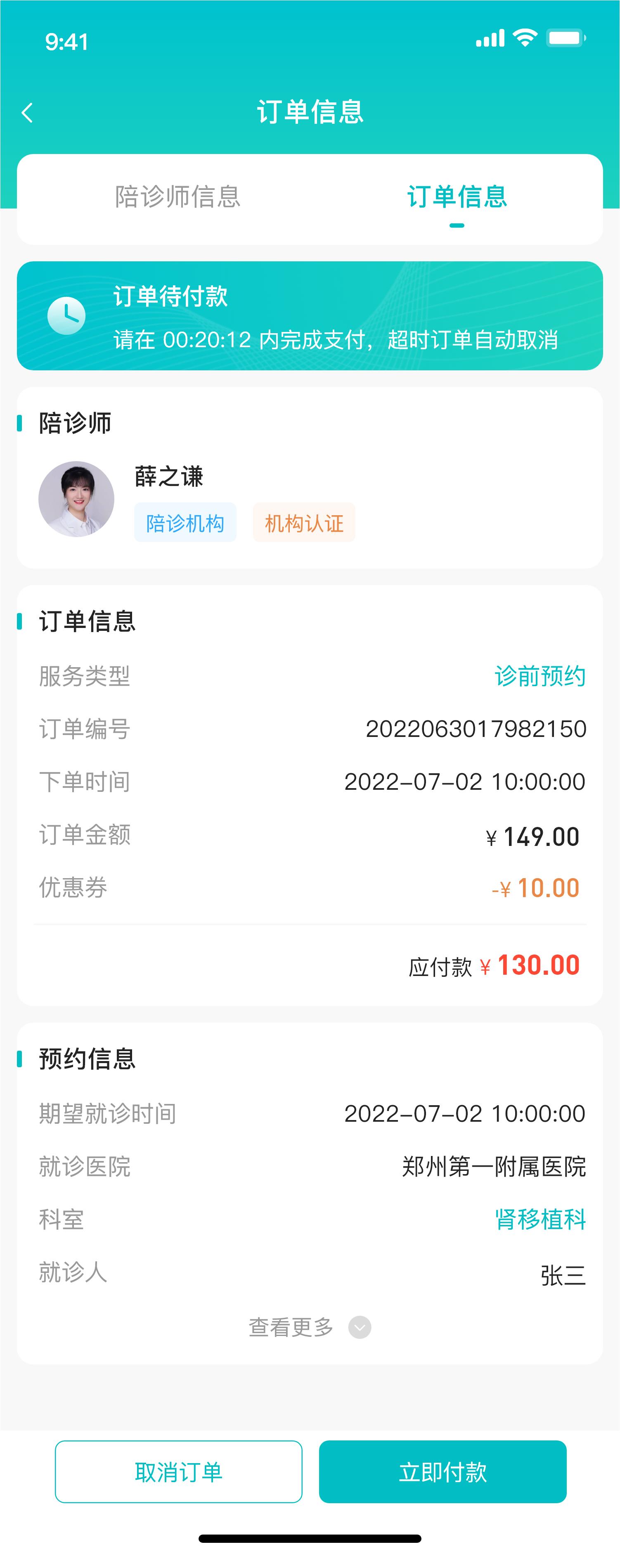Click the 诊前预约 service type link
The width and height of the screenshot is (620, 1568).
[540, 676]
